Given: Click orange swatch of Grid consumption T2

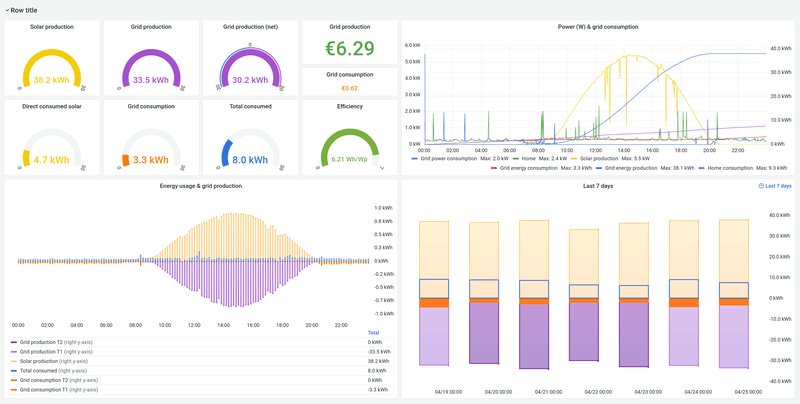Looking at the screenshot, I should (14, 380).
